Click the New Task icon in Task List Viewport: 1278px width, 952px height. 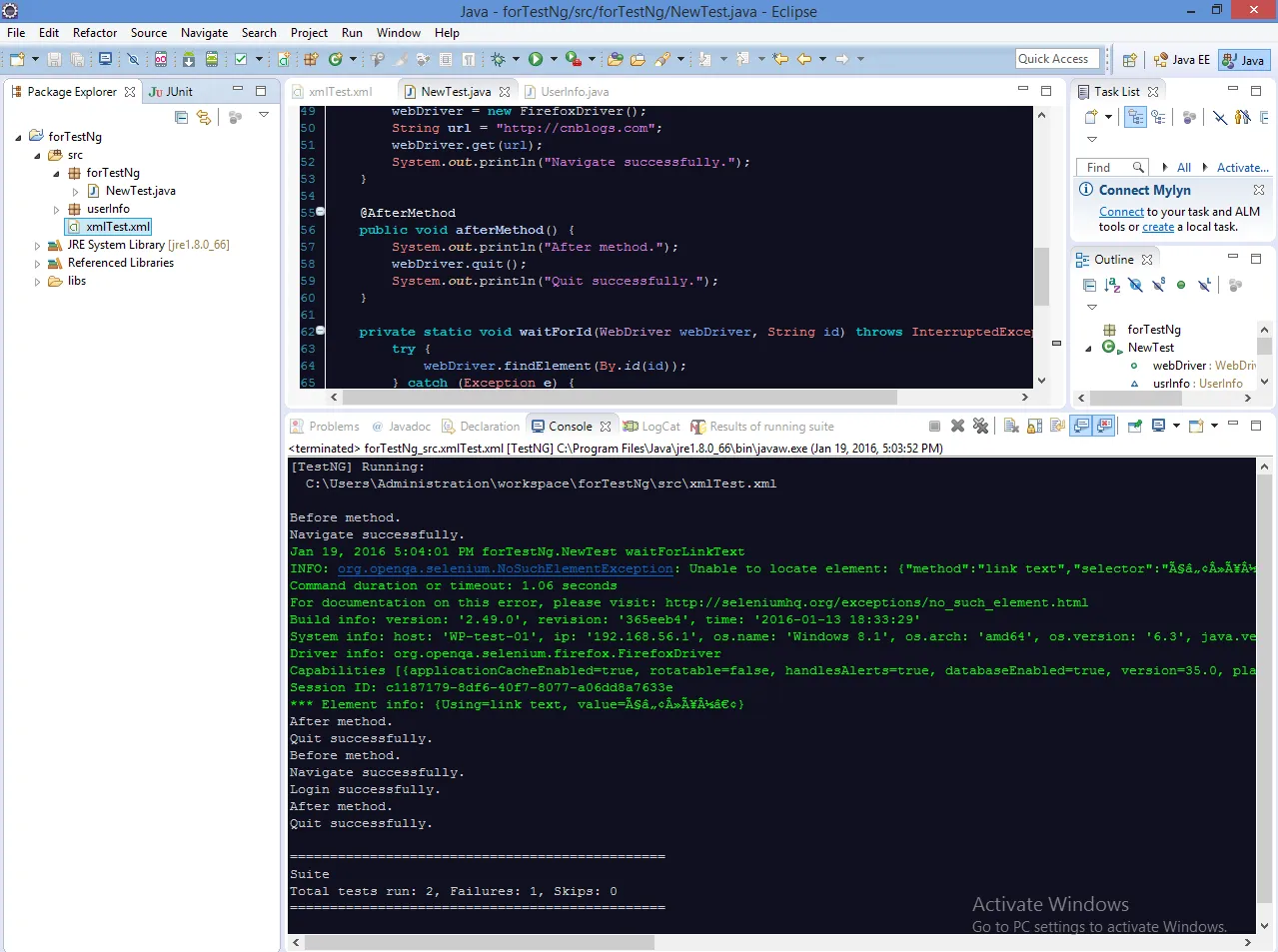click(x=1091, y=117)
